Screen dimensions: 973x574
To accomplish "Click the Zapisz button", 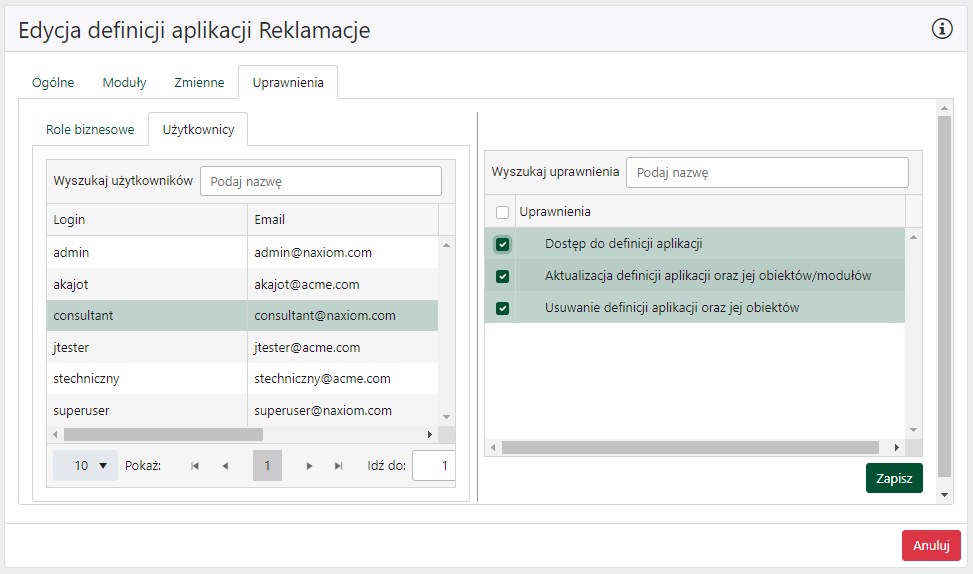I will (893, 479).
